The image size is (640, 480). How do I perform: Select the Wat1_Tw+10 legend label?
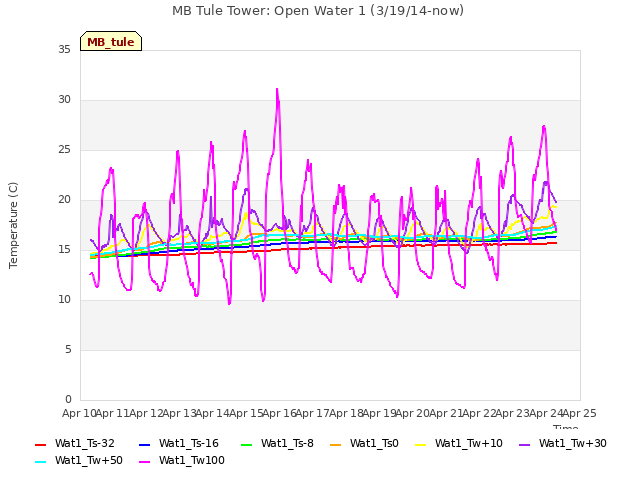tap(469, 443)
